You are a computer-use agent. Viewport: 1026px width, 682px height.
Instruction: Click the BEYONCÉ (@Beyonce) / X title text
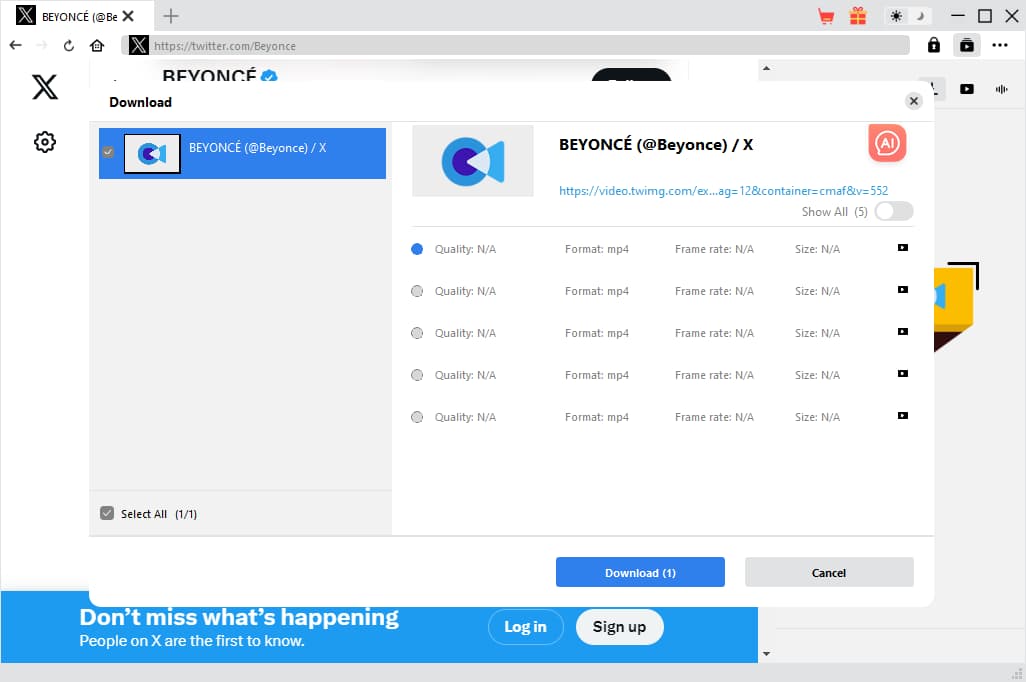point(656,145)
